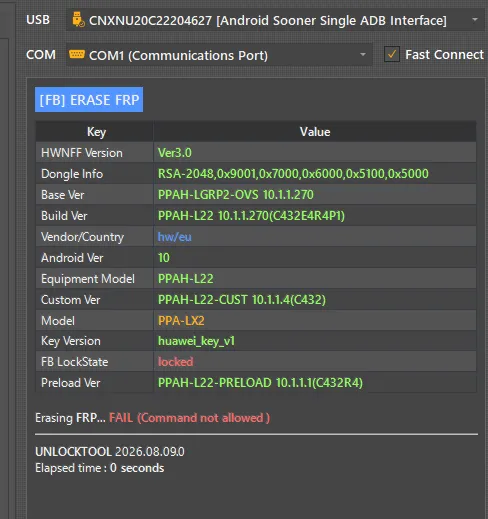Select the Equipment Model key cell
Image resolution: width=488 pixels, height=519 pixels.
(95, 279)
